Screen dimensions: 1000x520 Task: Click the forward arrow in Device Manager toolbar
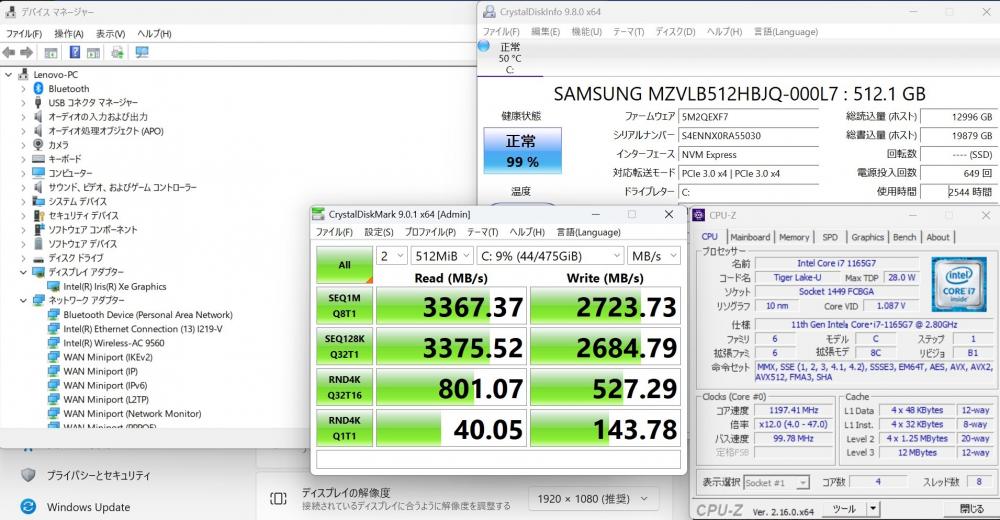26,52
